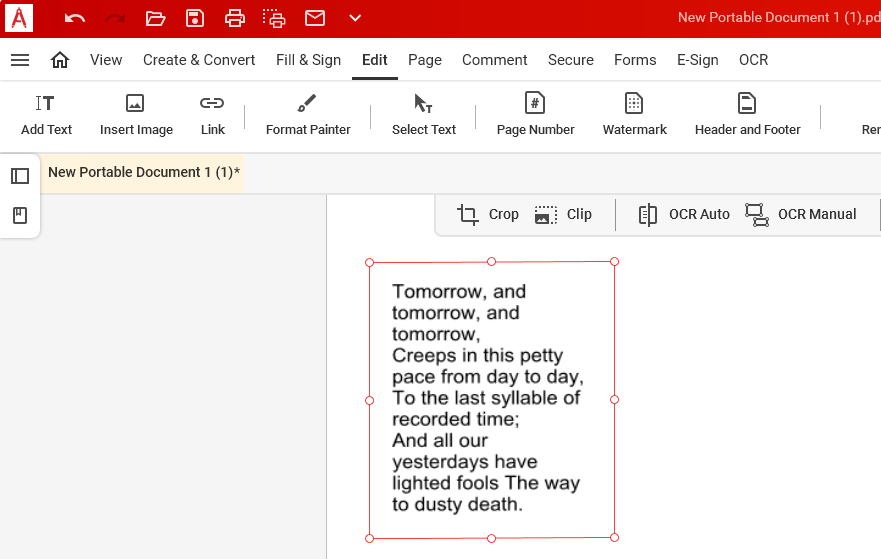Click the Clip tool
Viewport: 881px width, 559px height.
point(563,215)
